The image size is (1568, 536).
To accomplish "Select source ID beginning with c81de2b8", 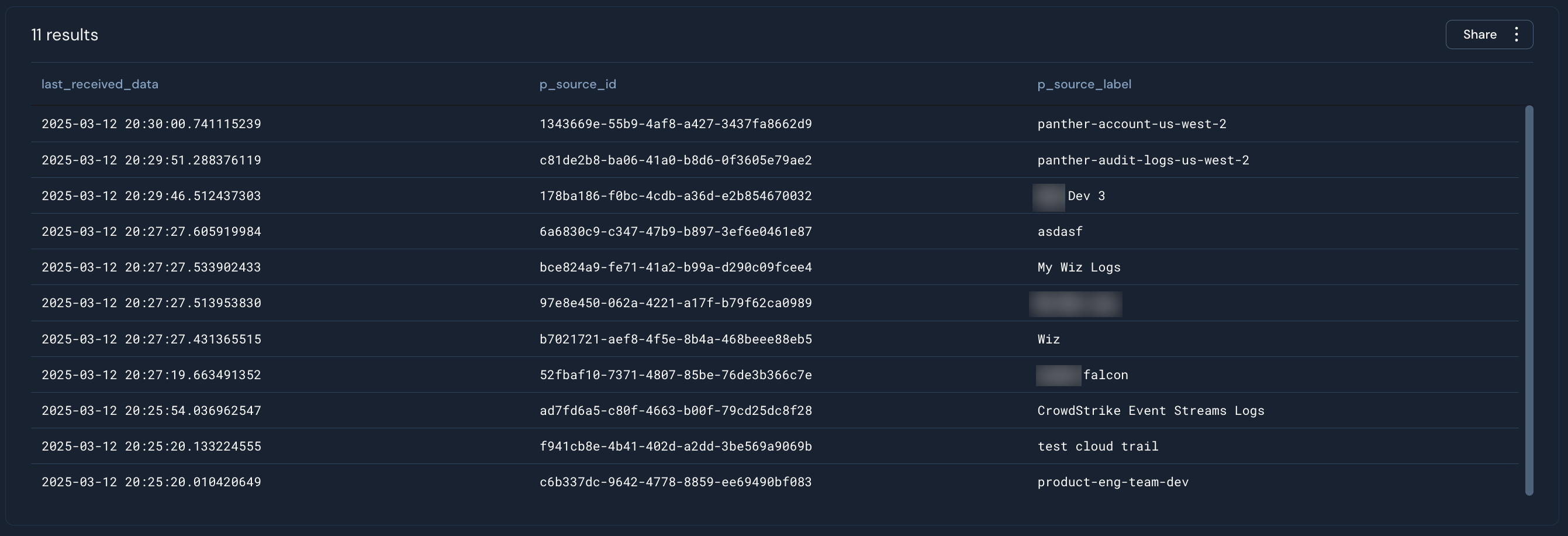I will [675, 160].
